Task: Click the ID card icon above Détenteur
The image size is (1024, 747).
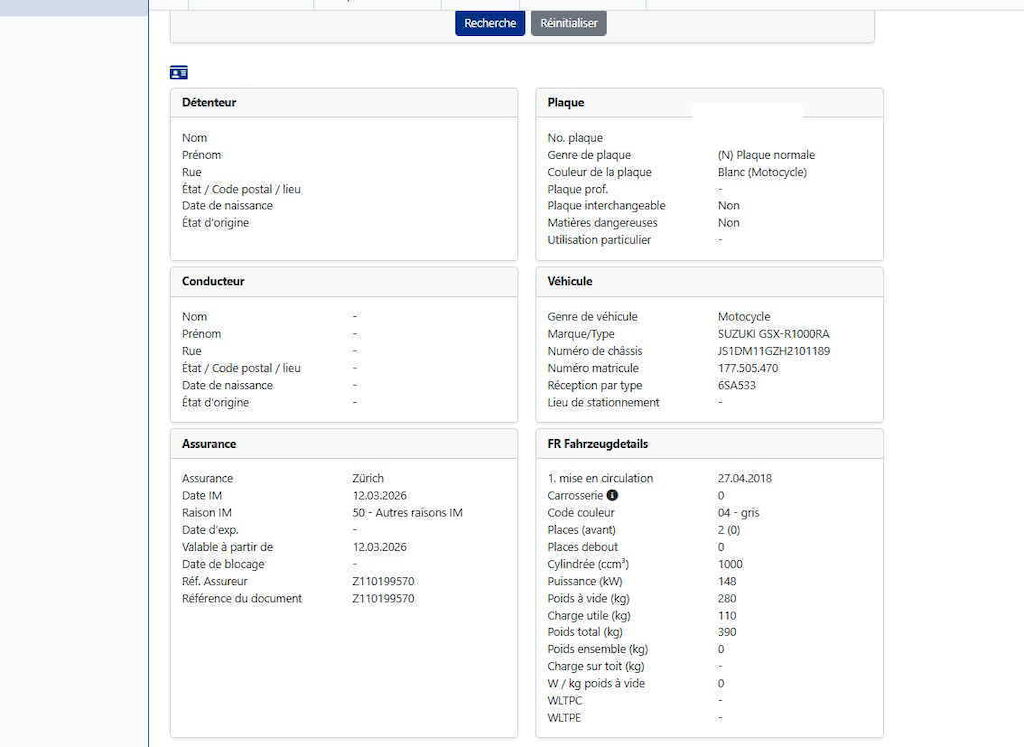Action: pyautogui.click(x=179, y=72)
